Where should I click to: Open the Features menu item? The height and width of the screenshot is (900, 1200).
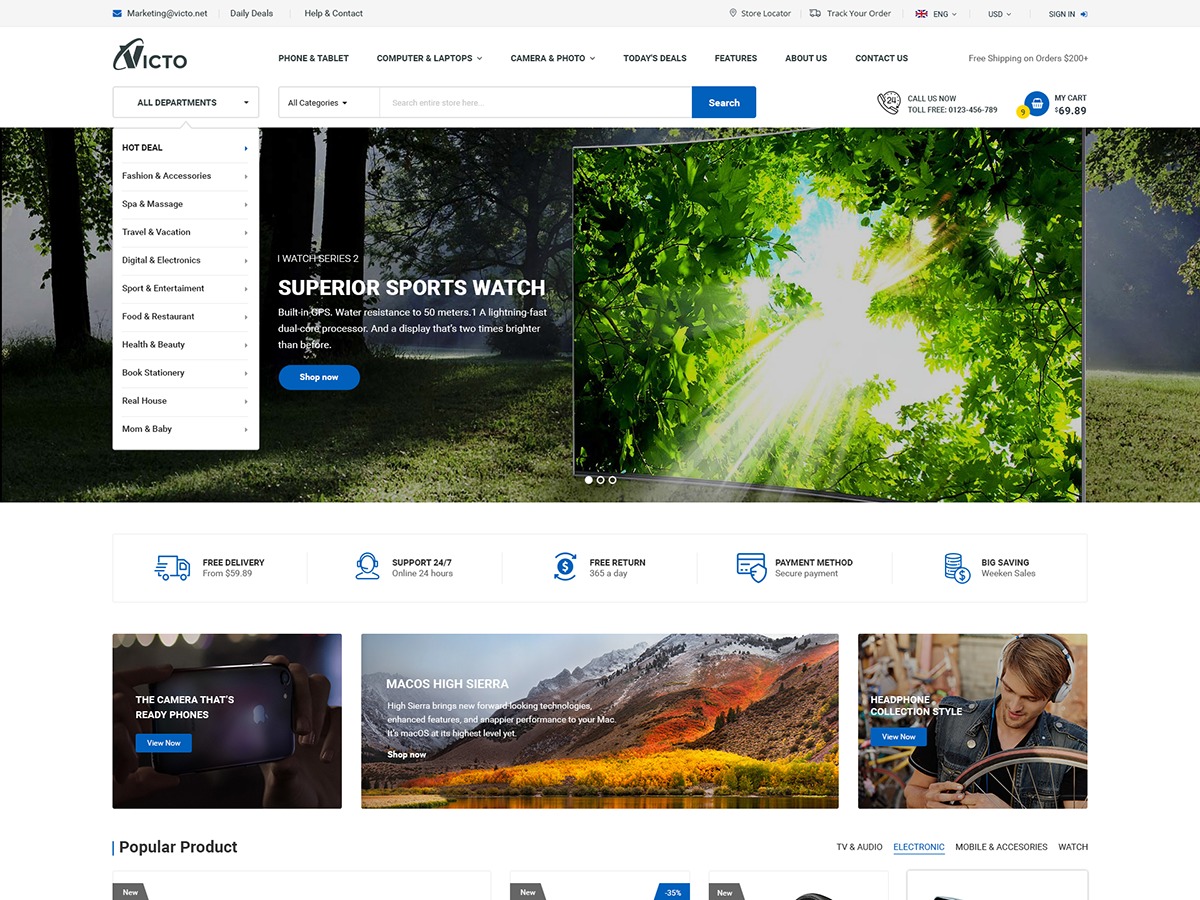coord(736,58)
